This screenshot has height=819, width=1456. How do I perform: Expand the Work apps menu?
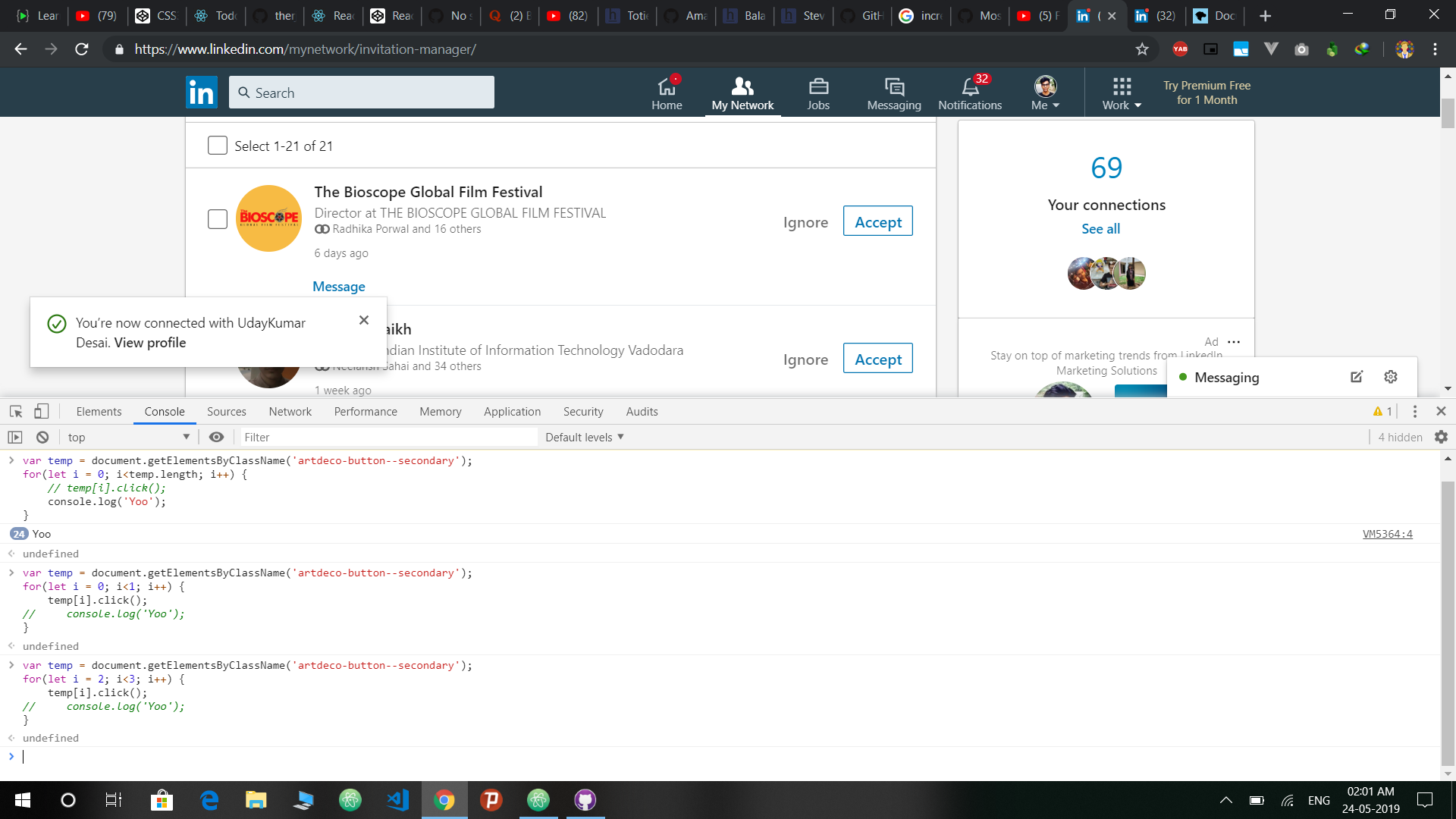tap(1122, 93)
